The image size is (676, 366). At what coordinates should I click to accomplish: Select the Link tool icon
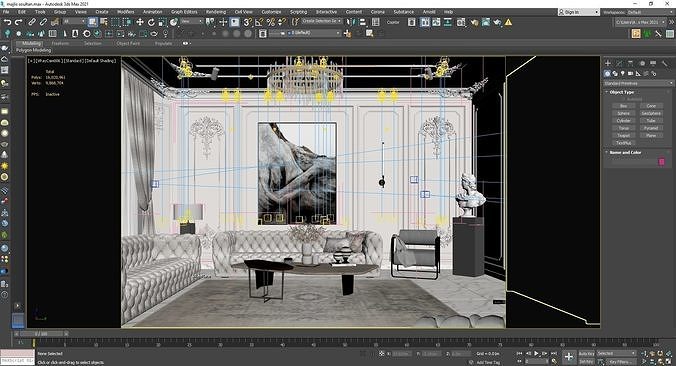click(x=32, y=22)
